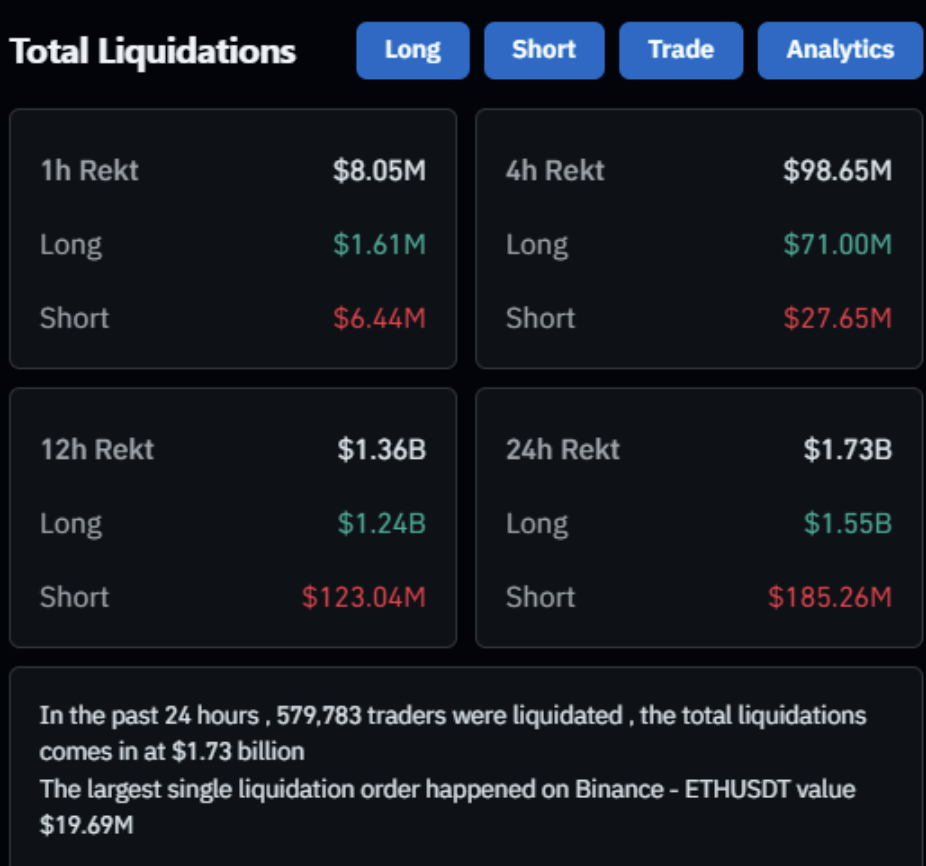The image size is (926, 866).
Task: Select the 4h Rekt label
Action: point(555,170)
